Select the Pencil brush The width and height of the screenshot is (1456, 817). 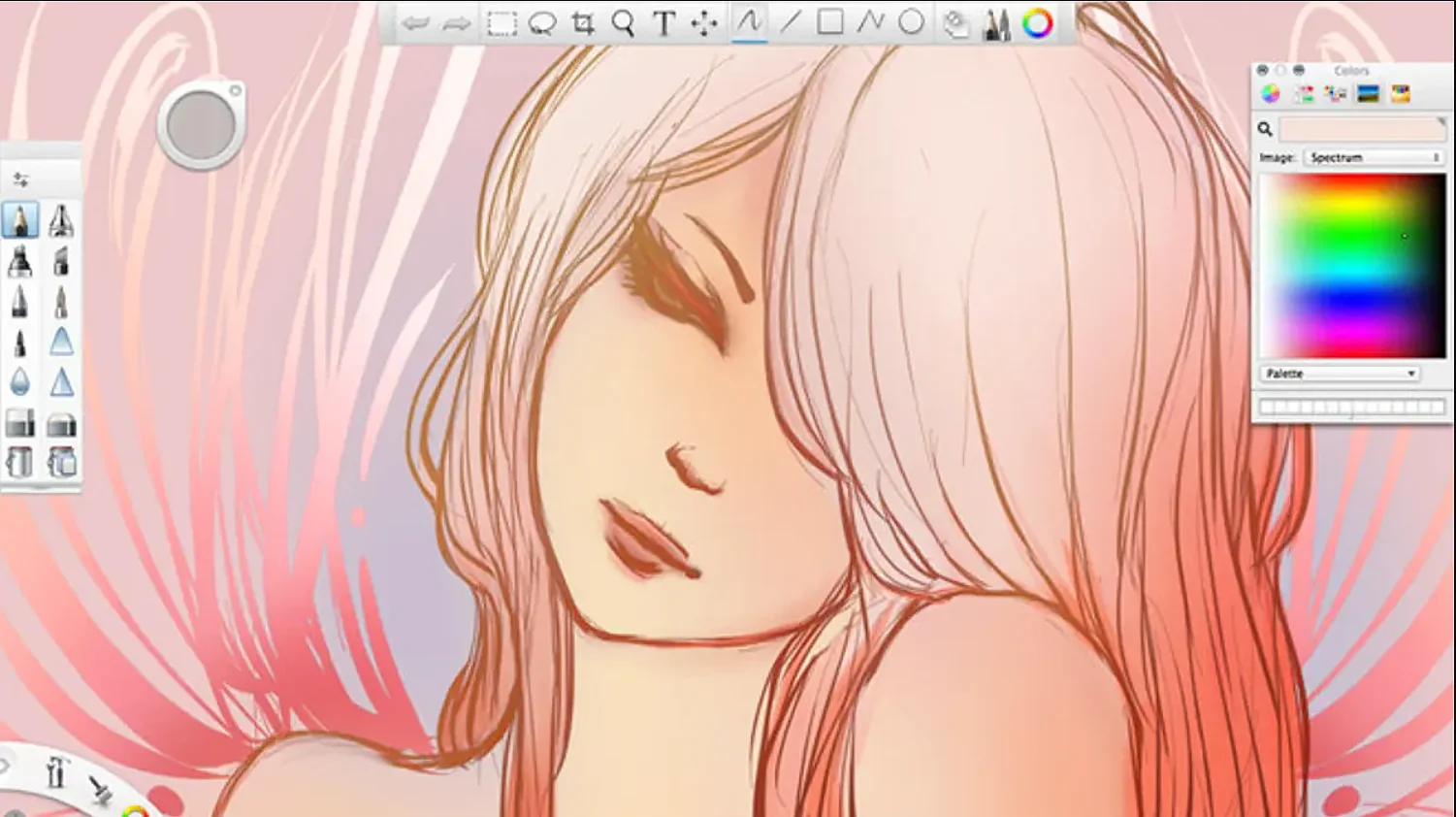19,220
